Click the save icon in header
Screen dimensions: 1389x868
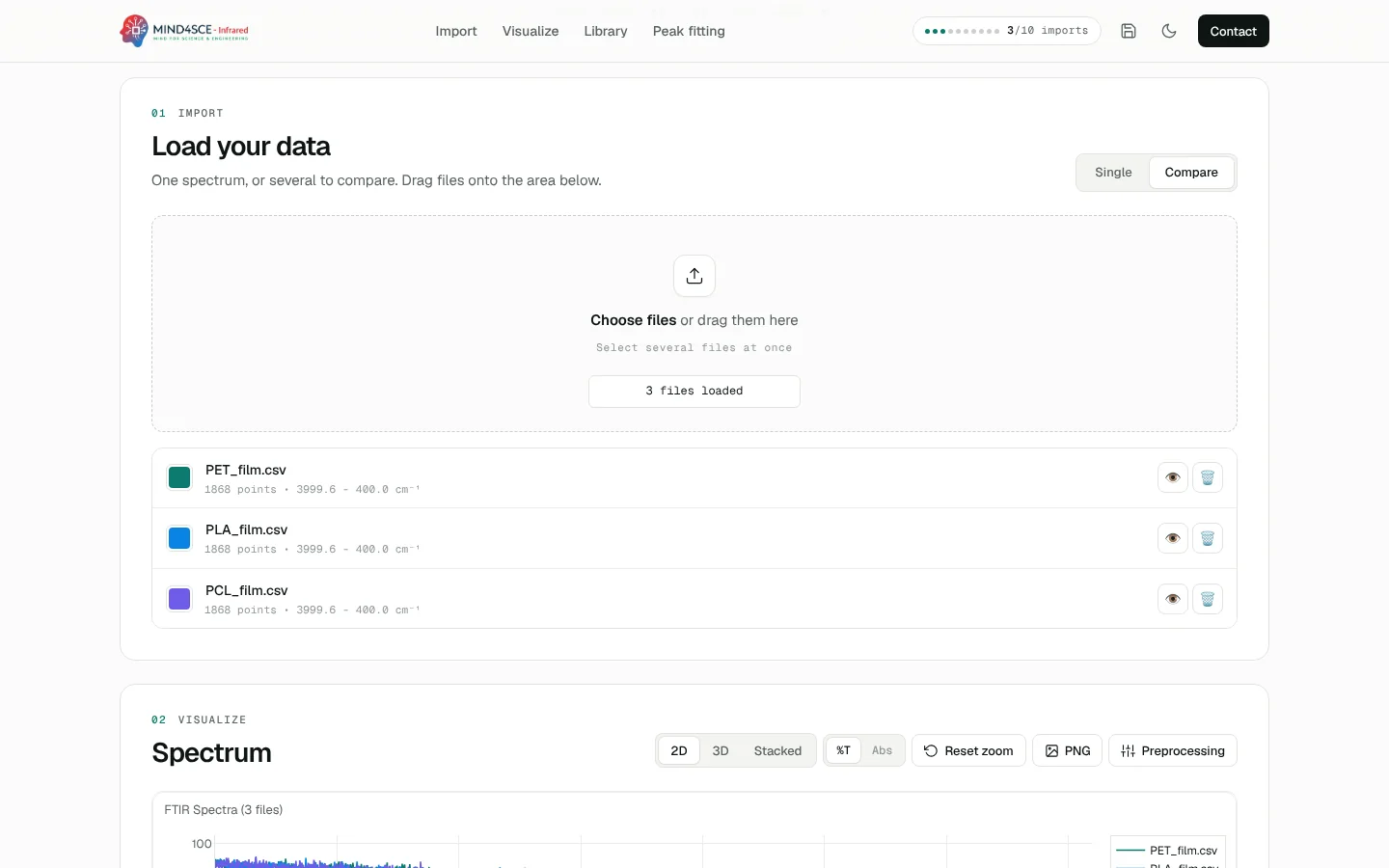pos(1129,31)
